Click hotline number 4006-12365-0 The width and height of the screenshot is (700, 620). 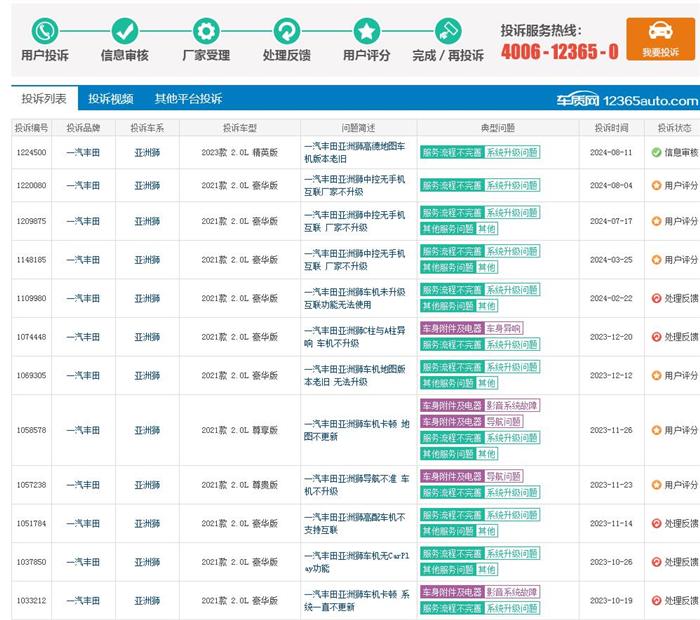tap(560, 52)
